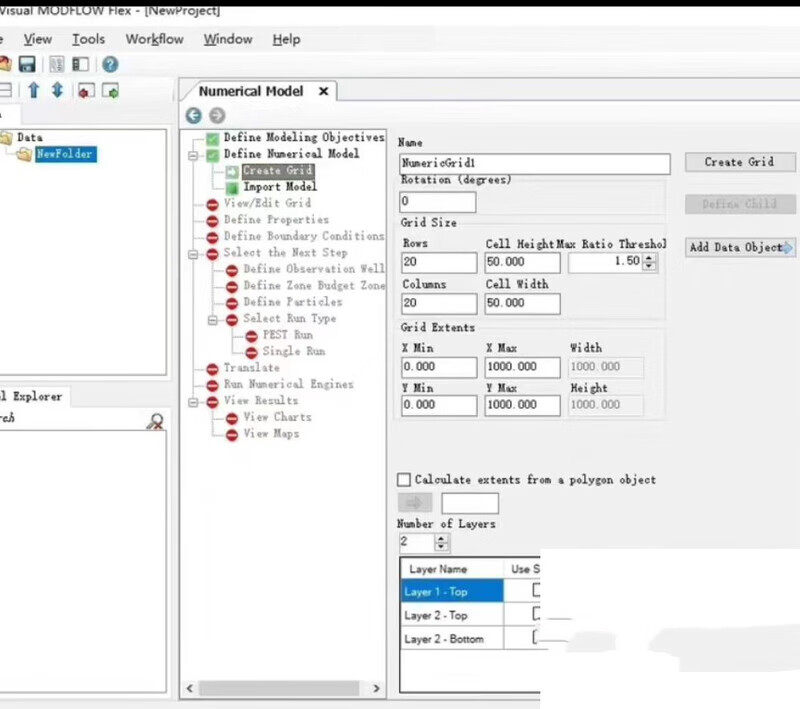Click into the Rows input field
The image size is (800, 709).
[x=439, y=262]
